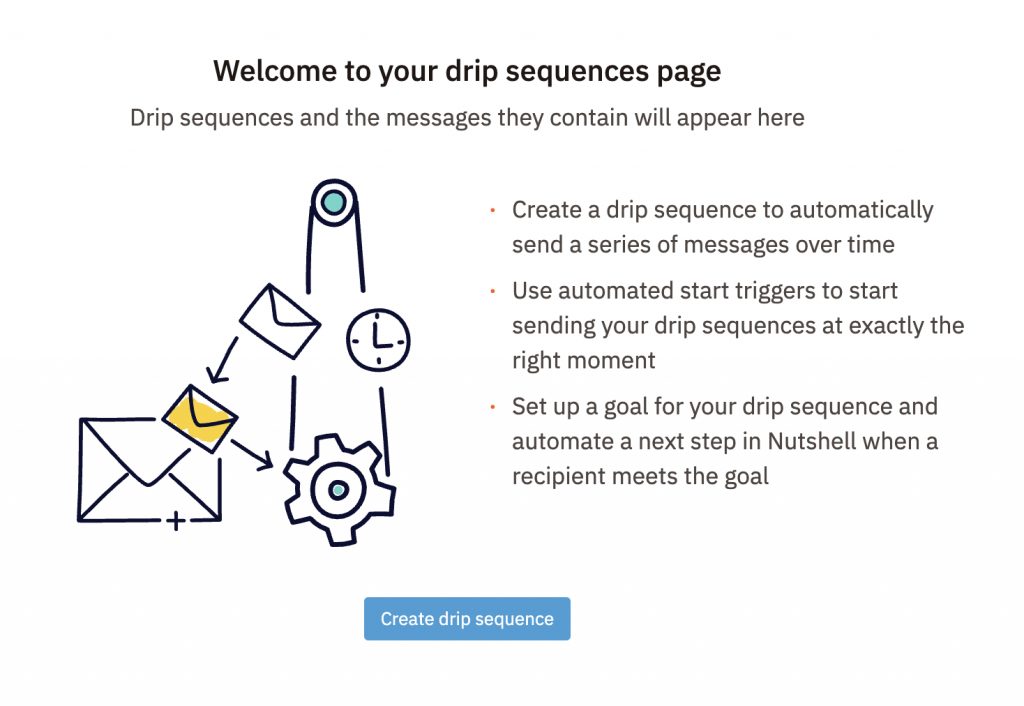Click the arrow pointing down to the yellow envelope

pyautogui.click(x=222, y=361)
